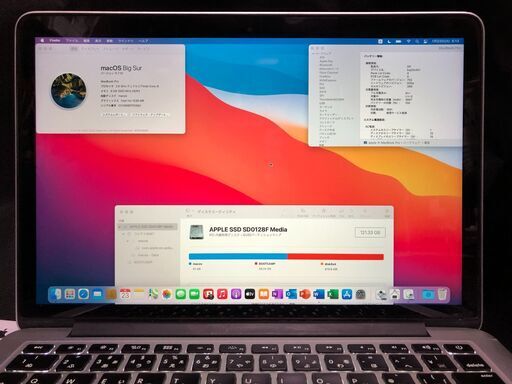This screenshot has height=384, width=512.
Task: Open Books from the Dock
Action: (x=264, y=294)
